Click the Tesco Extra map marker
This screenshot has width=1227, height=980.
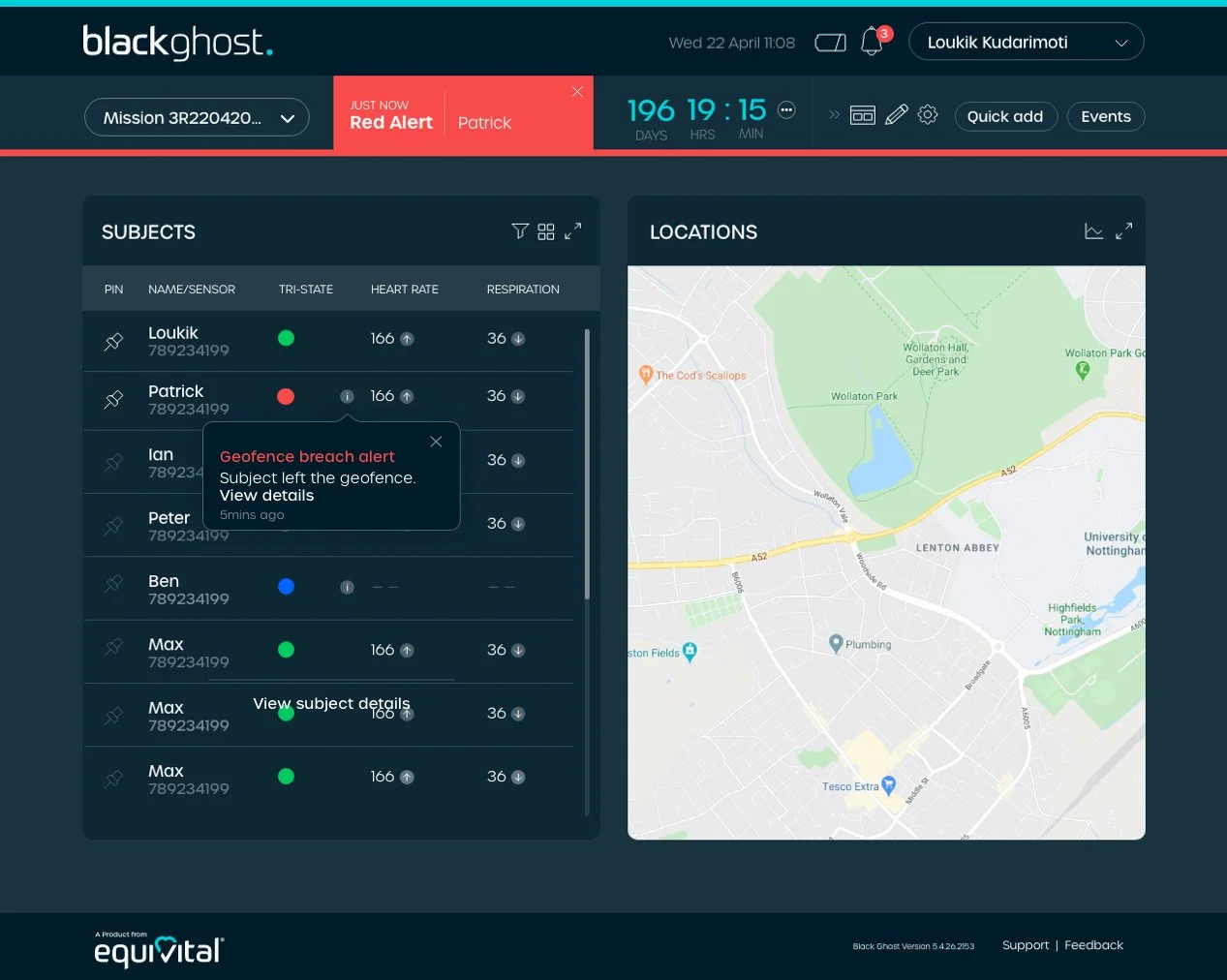click(x=889, y=785)
